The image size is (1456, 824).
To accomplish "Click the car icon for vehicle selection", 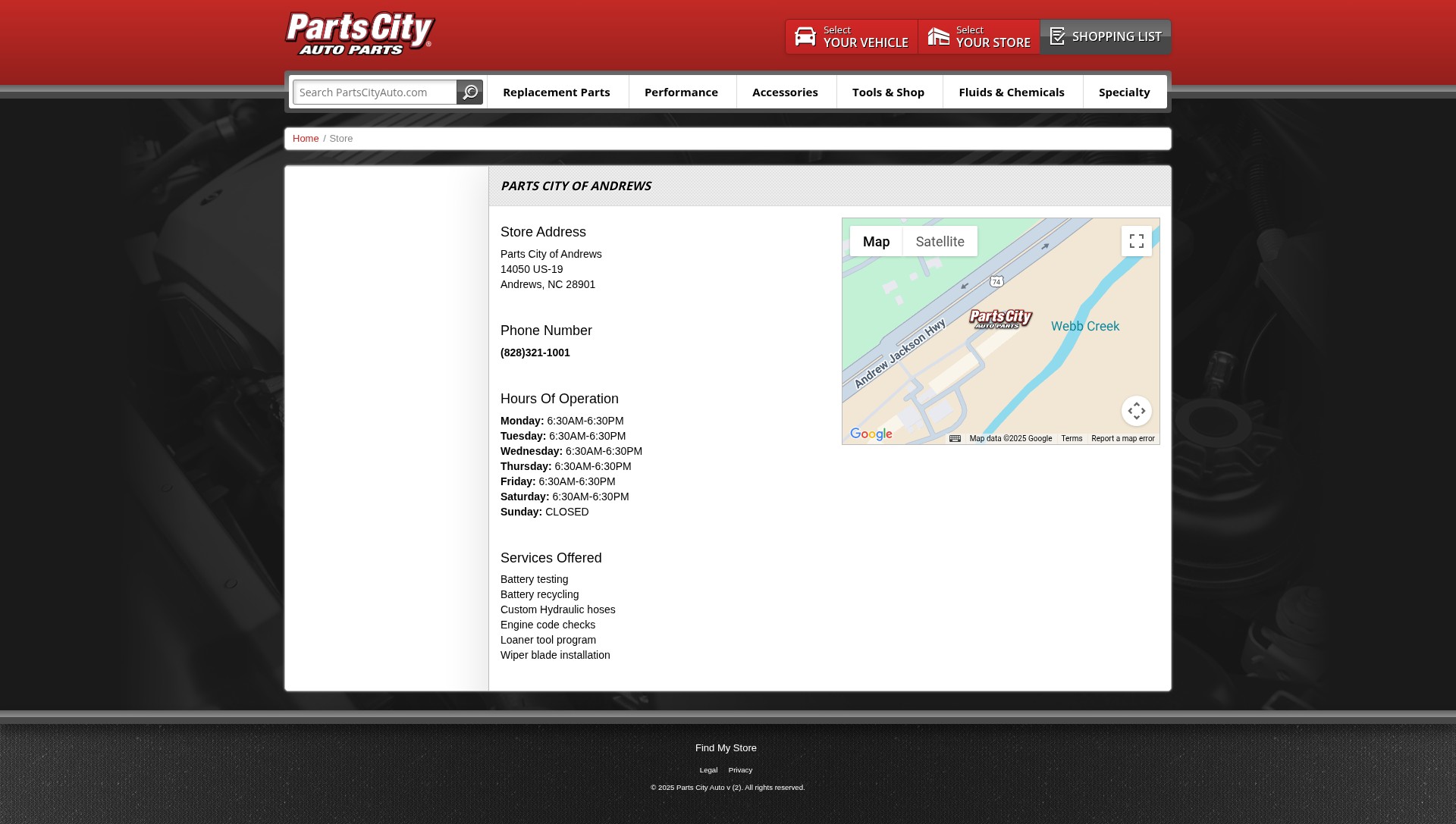I will (x=805, y=36).
